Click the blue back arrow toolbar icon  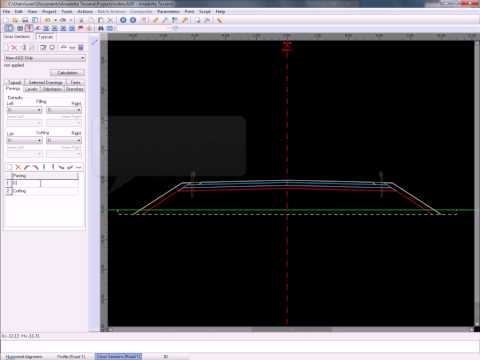(x=123, y=20)
